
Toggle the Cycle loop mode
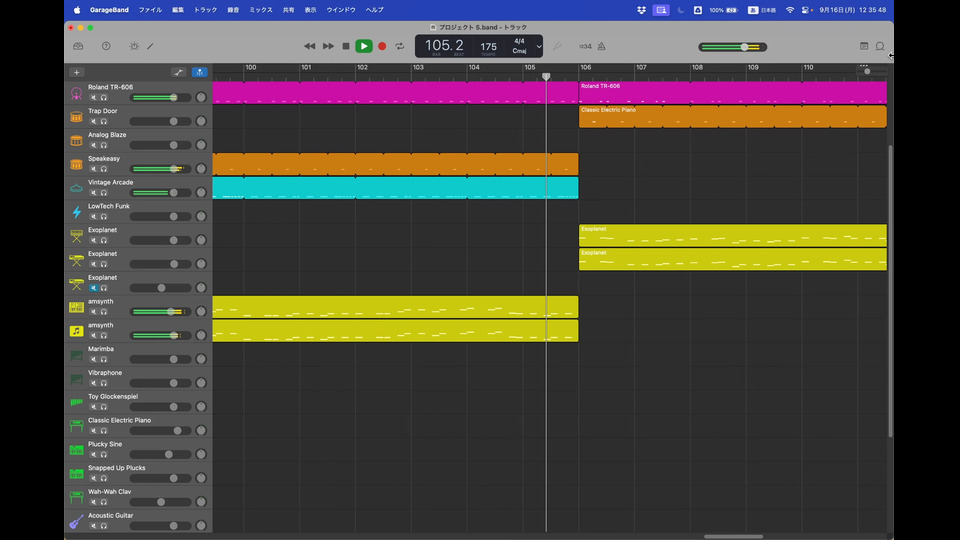(400, 46)
